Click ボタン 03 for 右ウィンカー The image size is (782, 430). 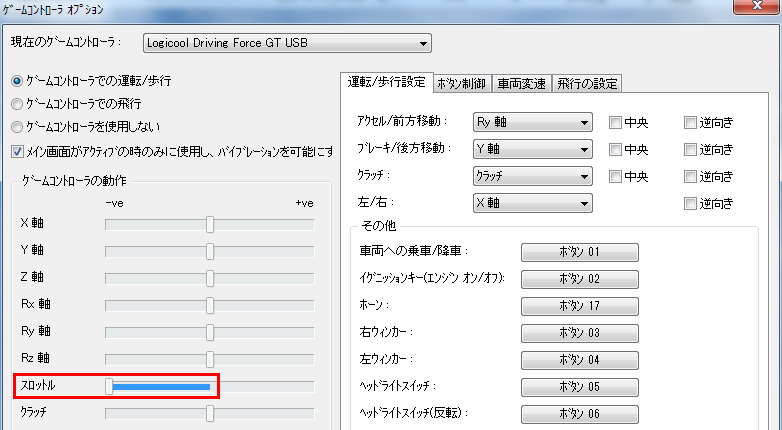click(x=580, y=333)
